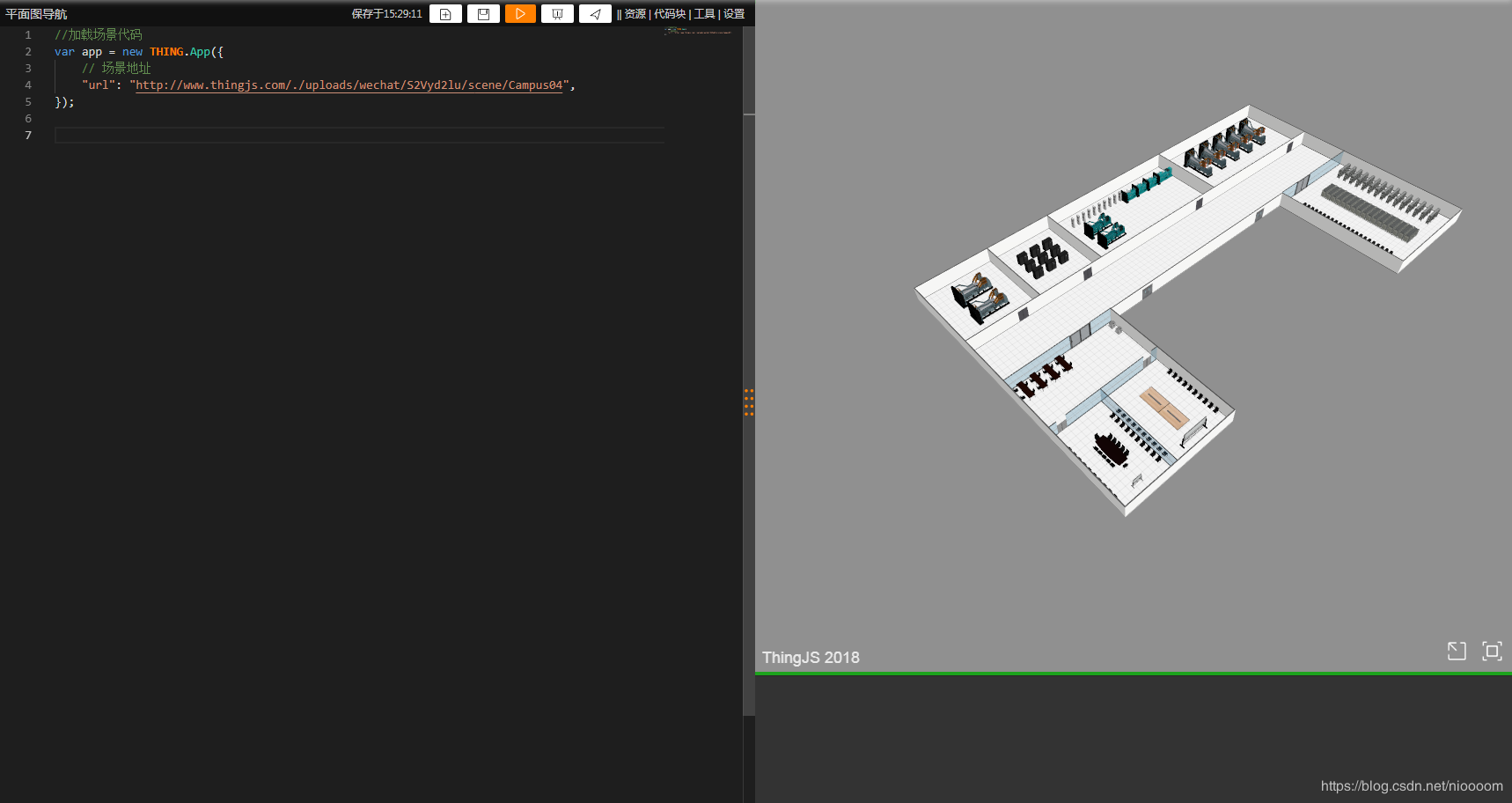Select line number 4 in the editor
The width and height of the screenshot is (1512, 803).
tap(27, 85)
